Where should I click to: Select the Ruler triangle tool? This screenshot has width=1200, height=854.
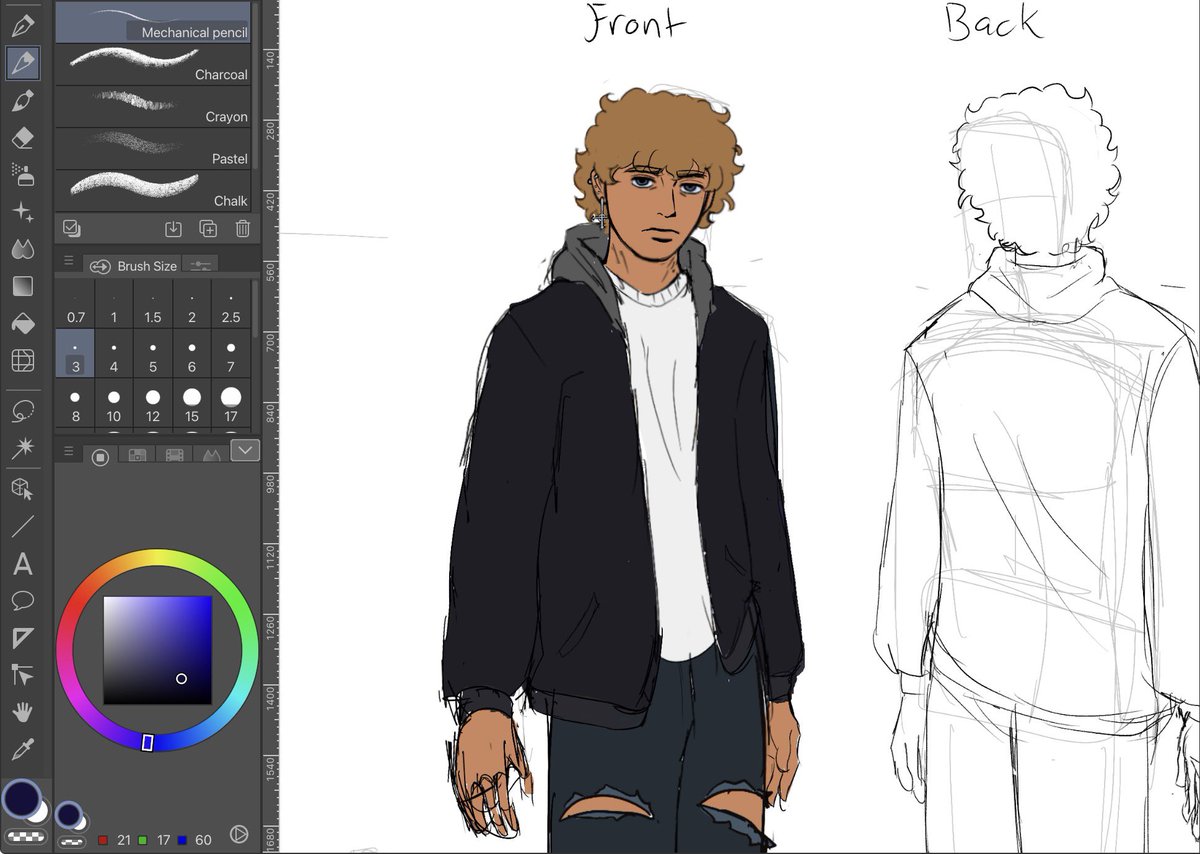22,638
